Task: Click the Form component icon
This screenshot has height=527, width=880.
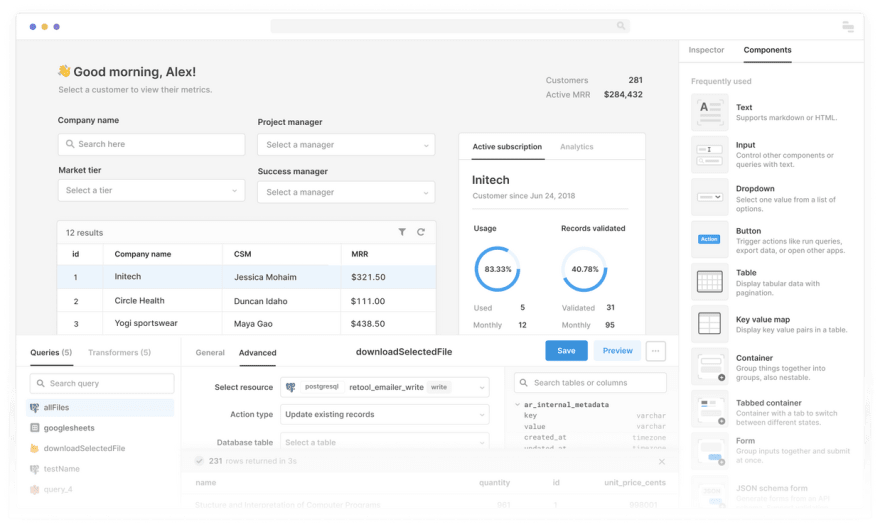Action: coord(709,451)
